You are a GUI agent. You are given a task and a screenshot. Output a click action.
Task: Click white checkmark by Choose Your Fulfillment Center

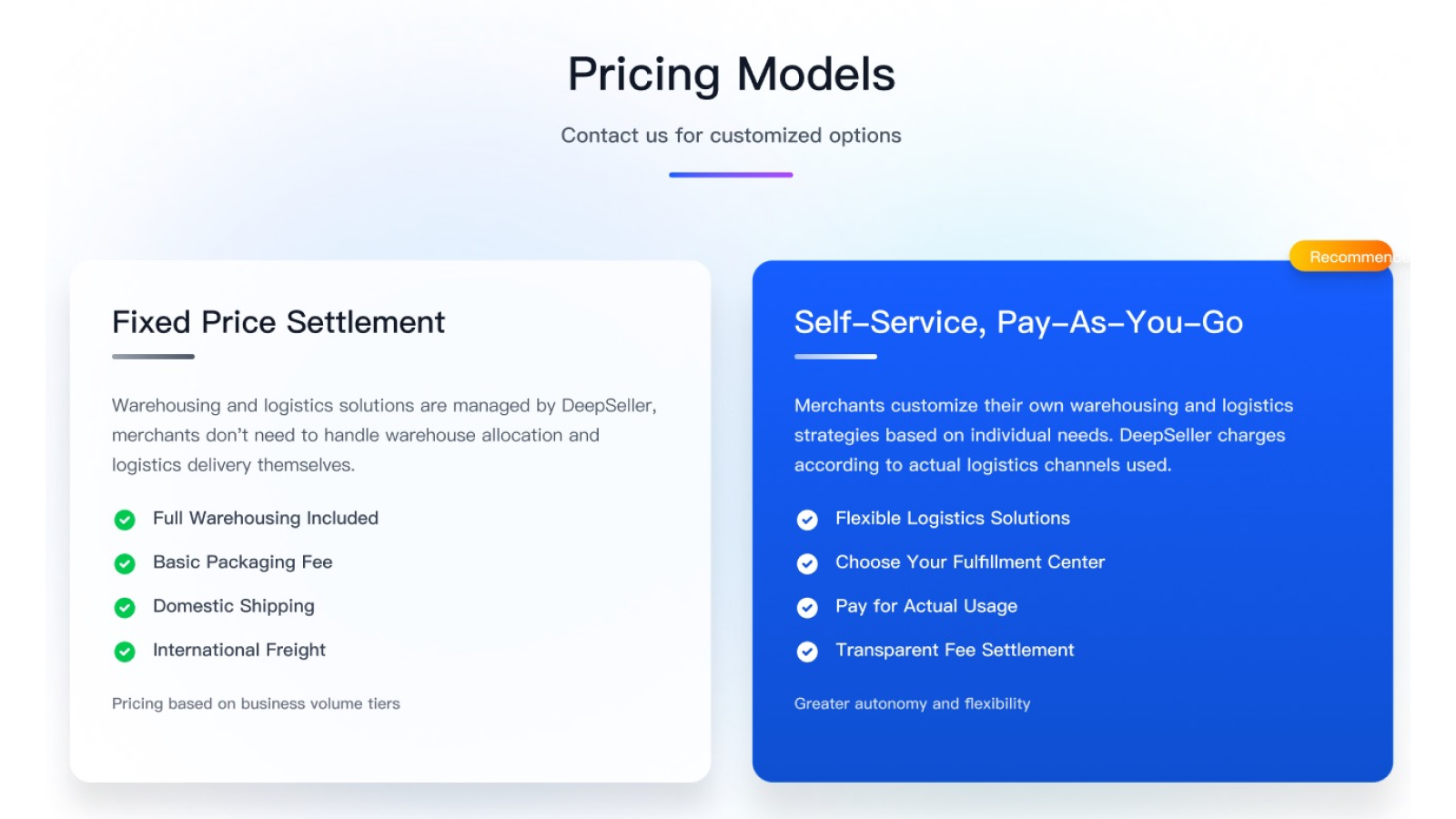pyautogui.click(x=807, y=563)
